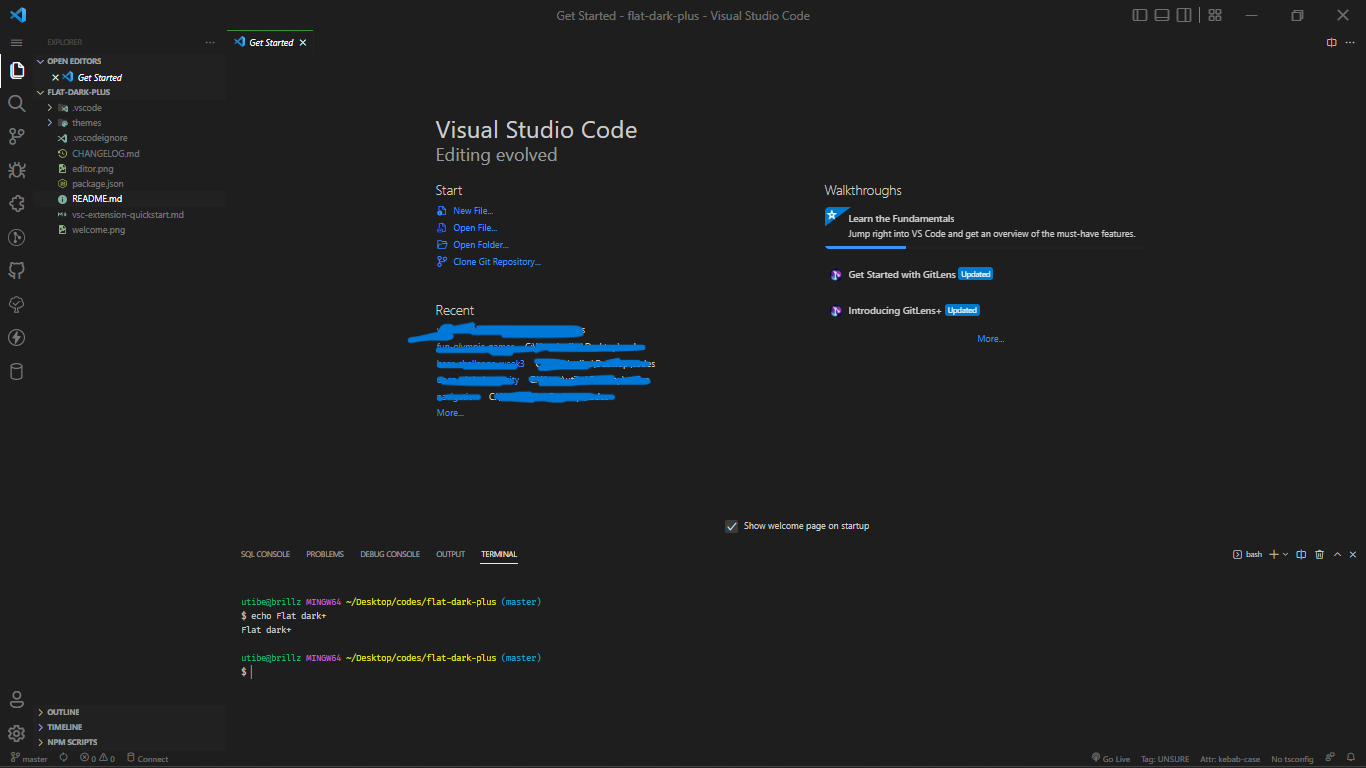Click the sync changes icon in status bar

pyautogui.click(x=63, y=758)
